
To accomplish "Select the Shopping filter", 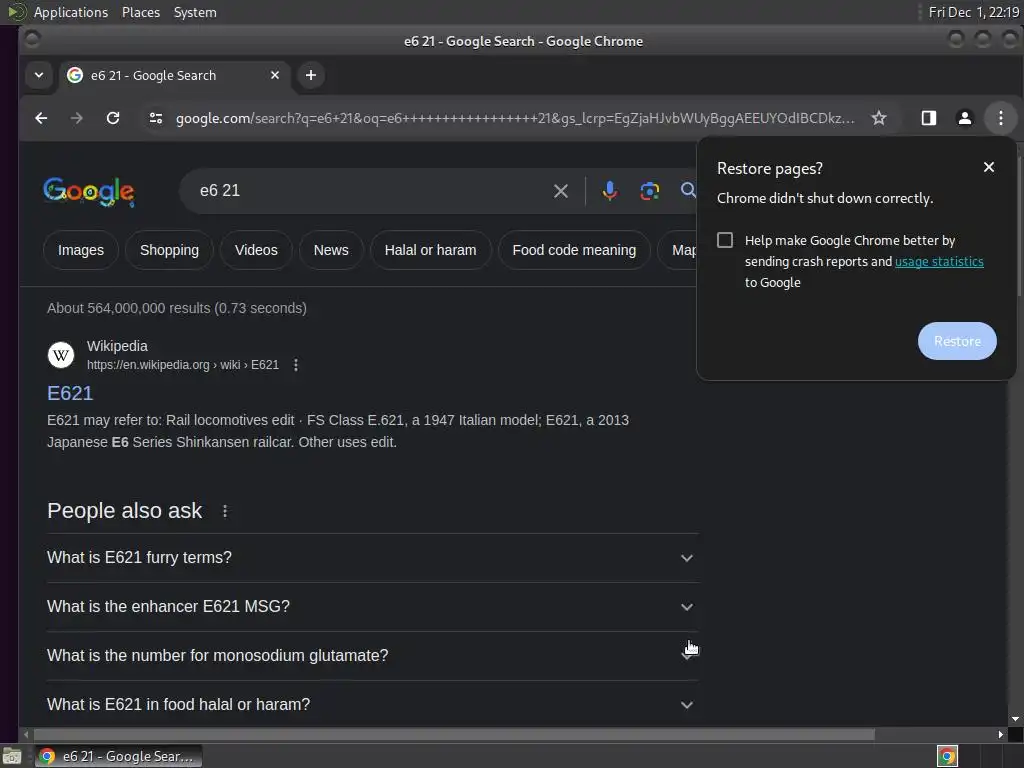I will [x=169, y=250].
